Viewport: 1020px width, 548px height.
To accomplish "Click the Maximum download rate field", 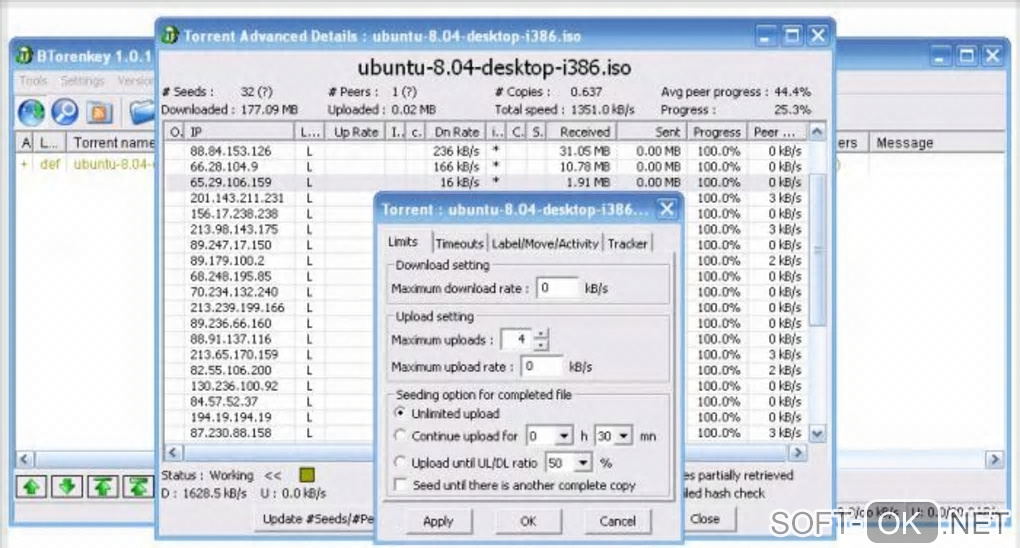I will [x=557, y=288].
